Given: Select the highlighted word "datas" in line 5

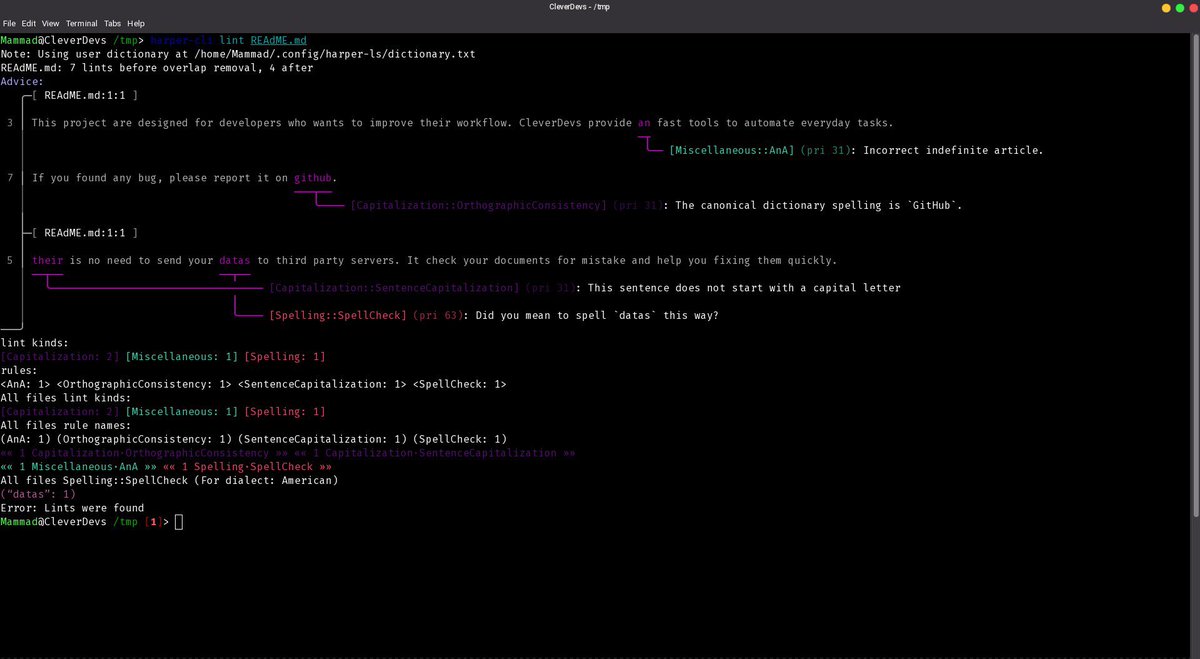Looking at the screenshot, I should pos(235,261).
